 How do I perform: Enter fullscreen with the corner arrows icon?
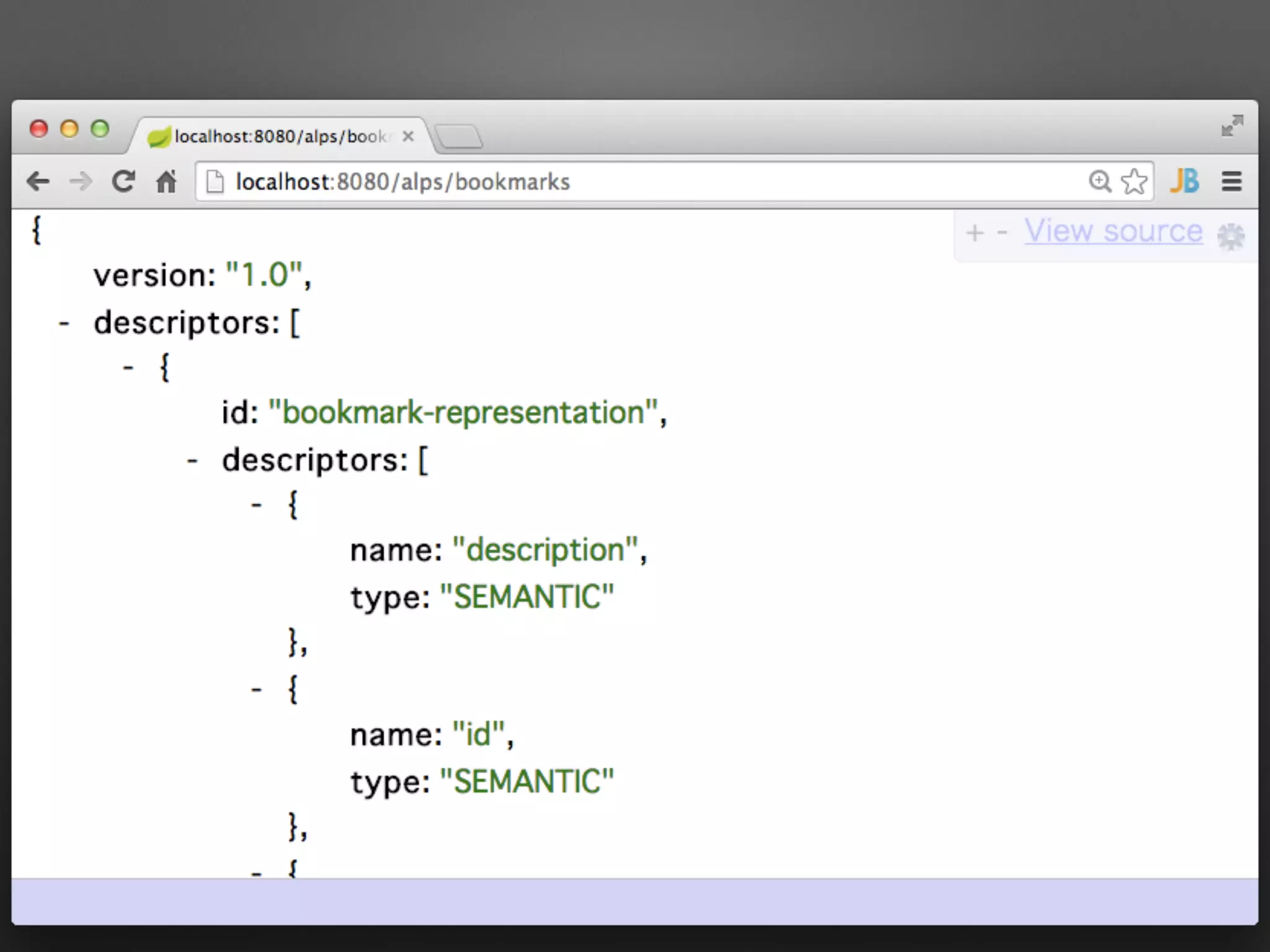1232,126
